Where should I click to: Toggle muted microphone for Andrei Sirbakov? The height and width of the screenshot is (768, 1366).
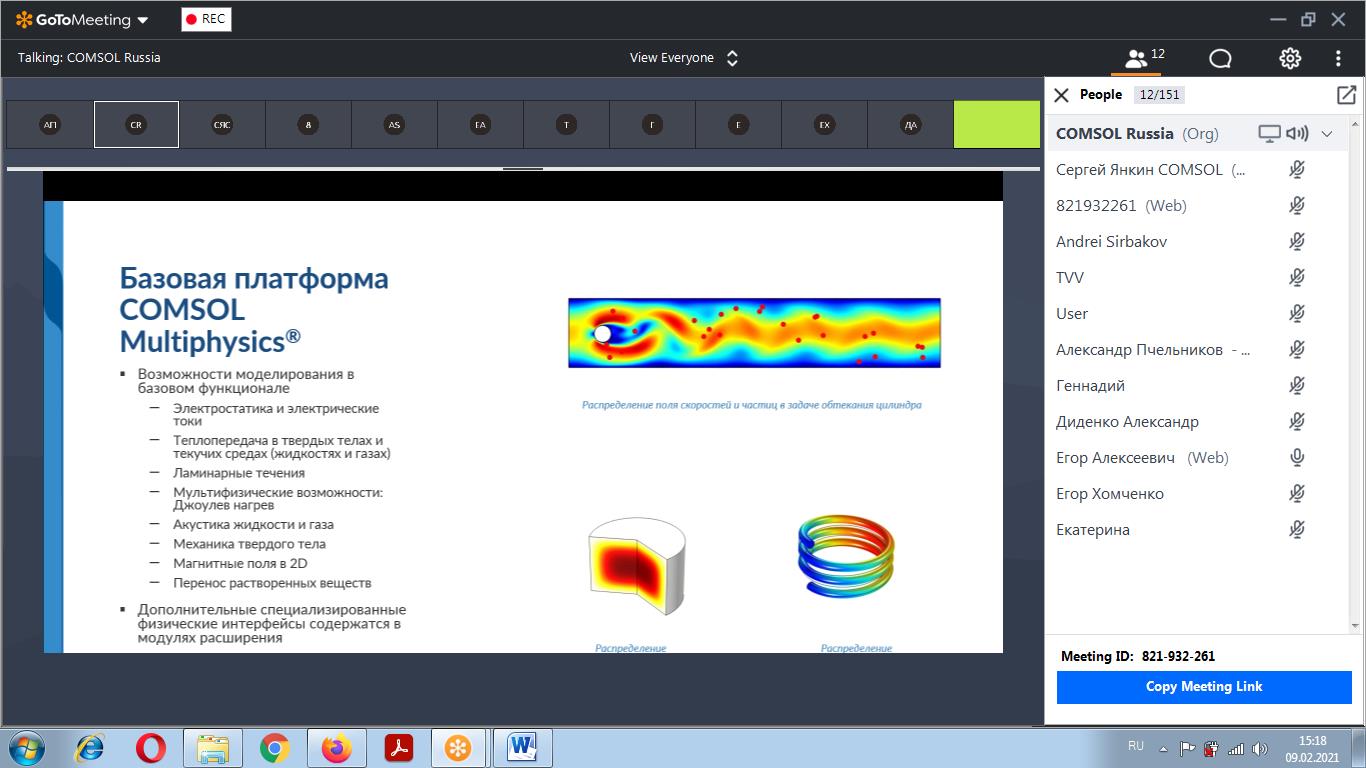coord(1297,242)
